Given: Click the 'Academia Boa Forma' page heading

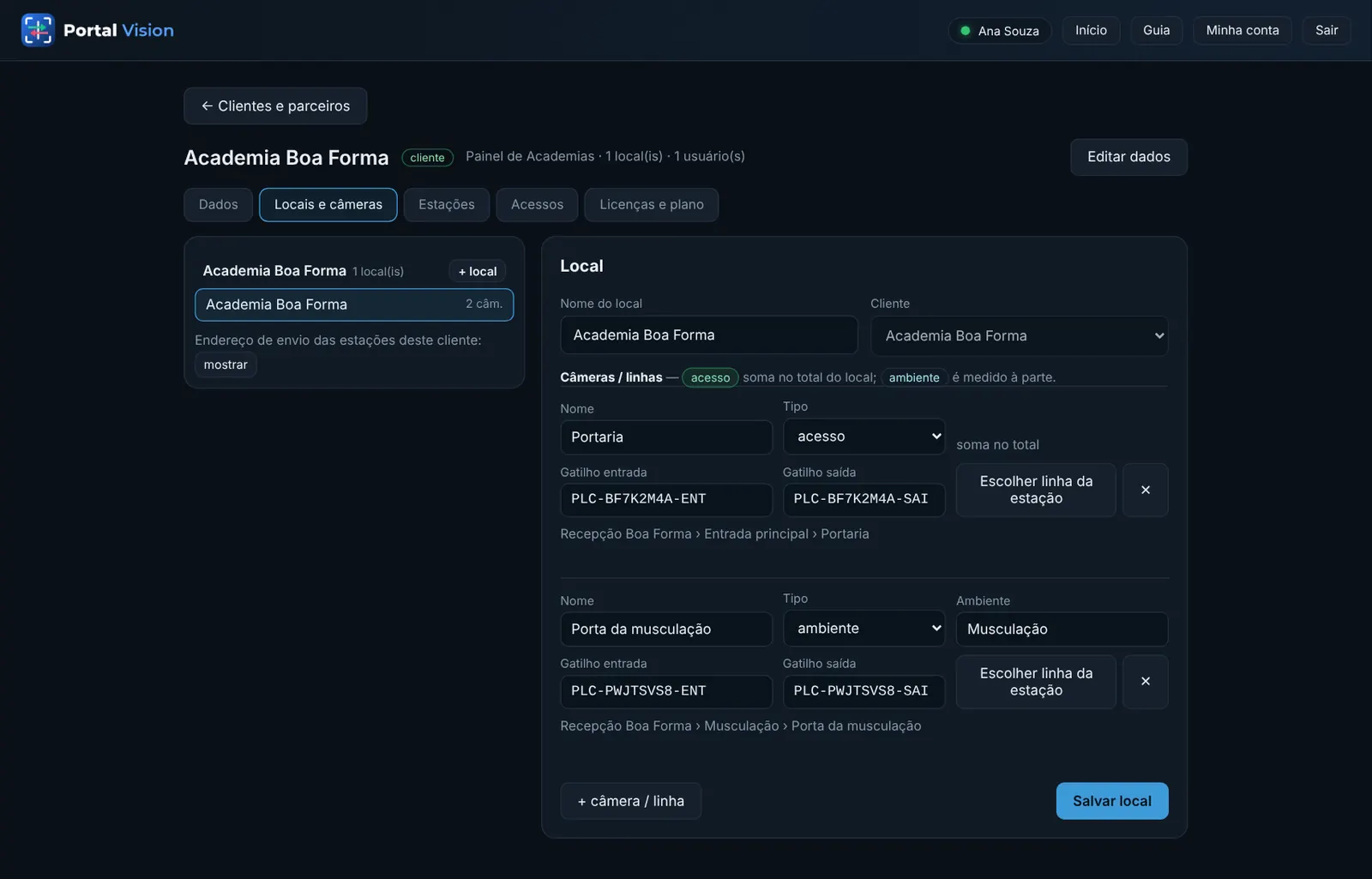Looking at the screenshot, I should (x=286, y=158).
